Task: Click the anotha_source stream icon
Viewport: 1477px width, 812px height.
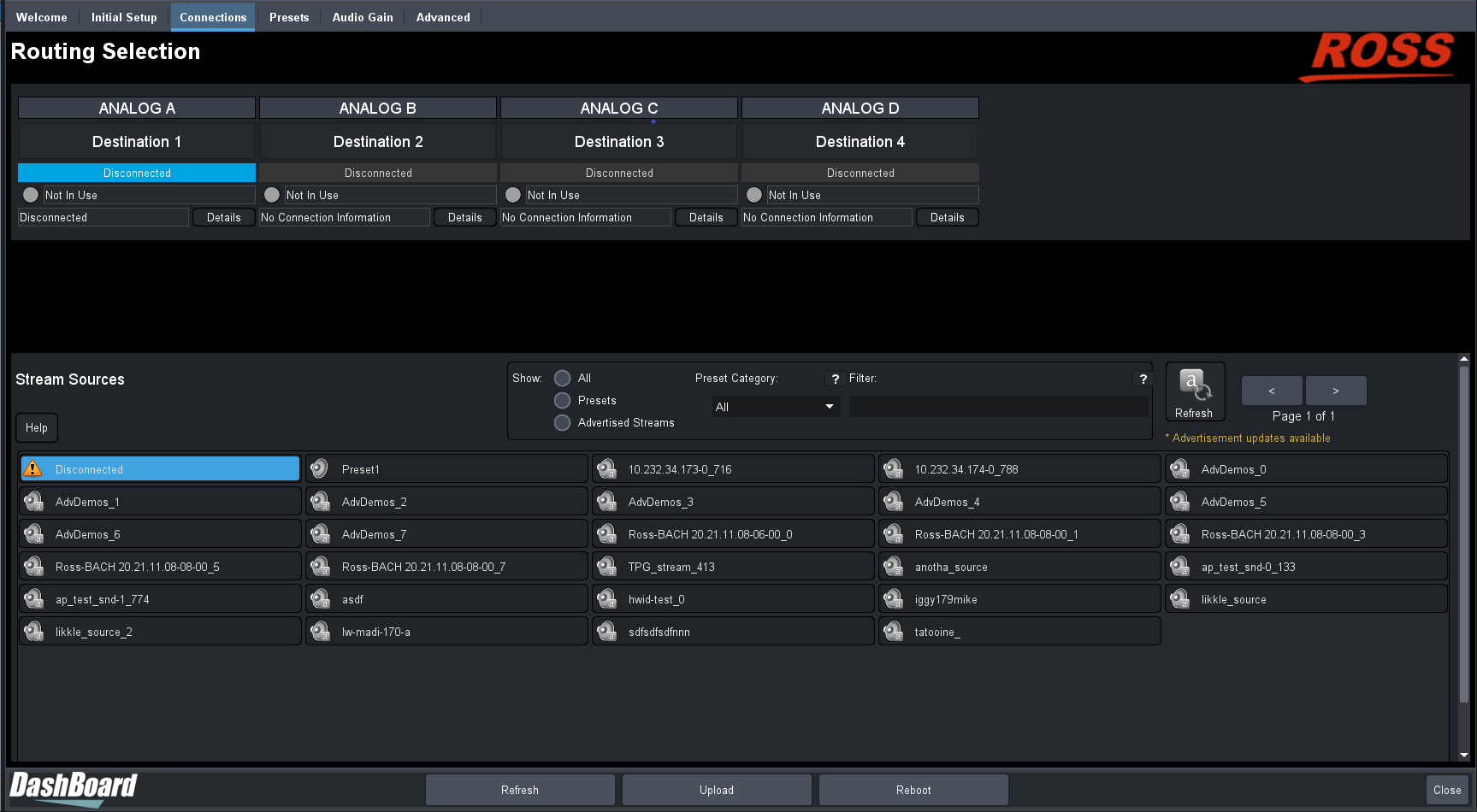Action: point(893,566)
